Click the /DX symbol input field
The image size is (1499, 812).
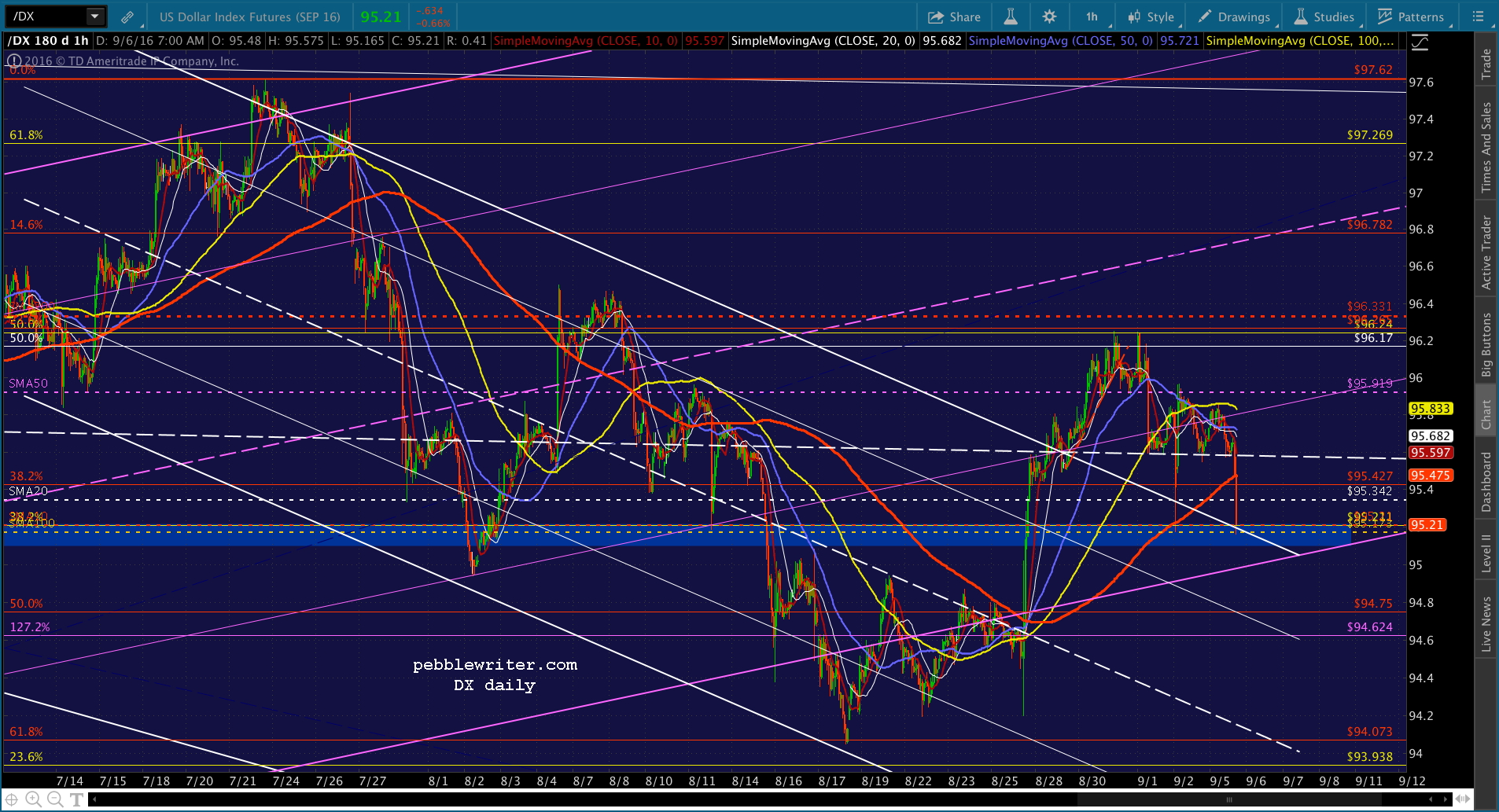click(46, 16)
